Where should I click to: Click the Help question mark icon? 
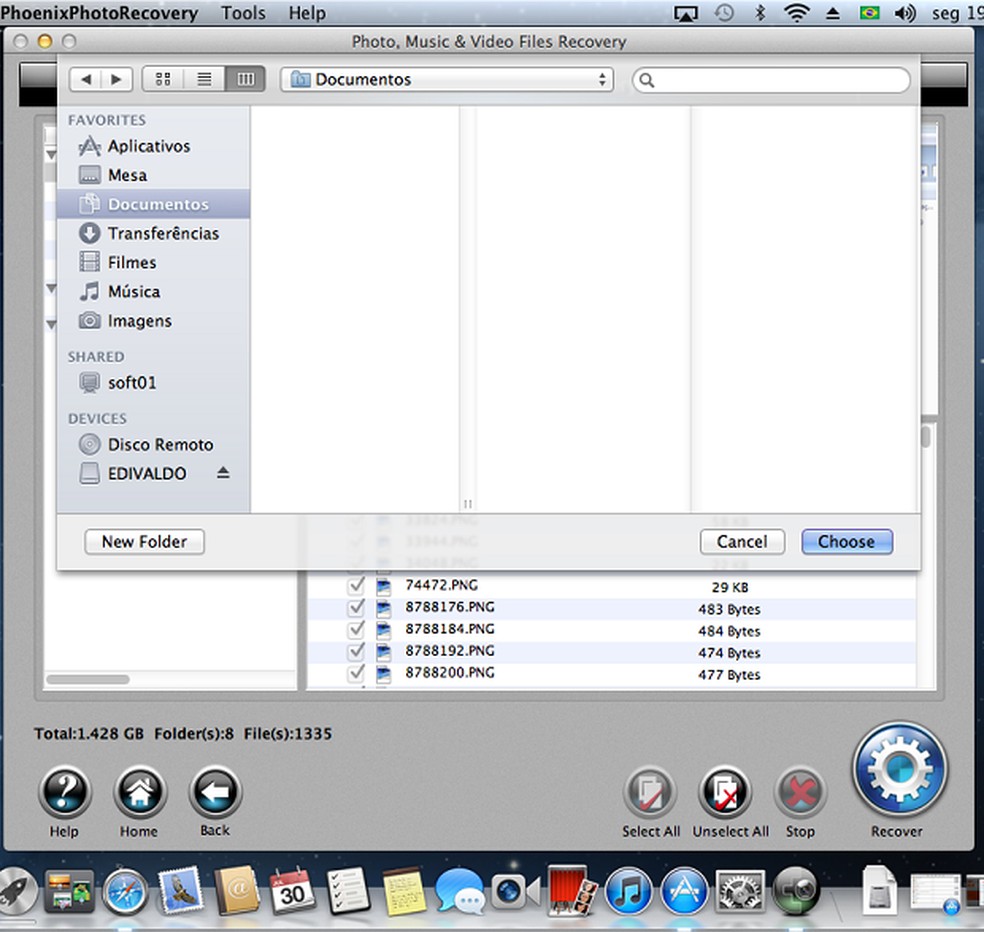coord(65,791)
